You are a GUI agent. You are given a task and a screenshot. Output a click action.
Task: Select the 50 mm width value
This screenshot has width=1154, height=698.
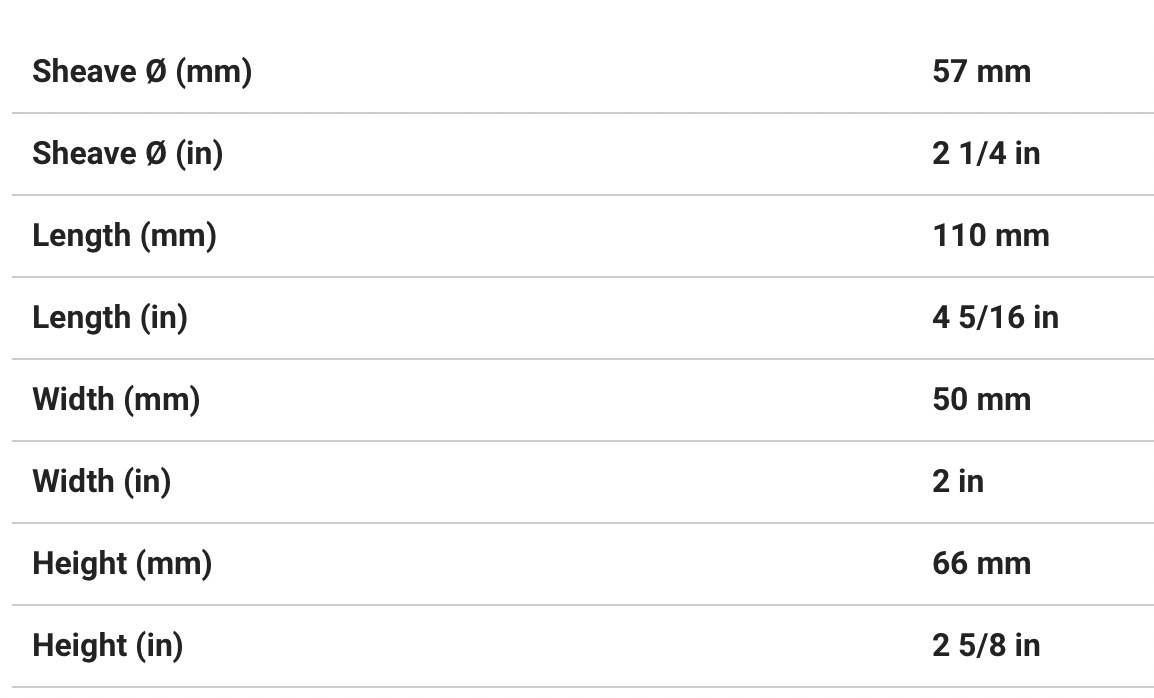coord(981,400)
